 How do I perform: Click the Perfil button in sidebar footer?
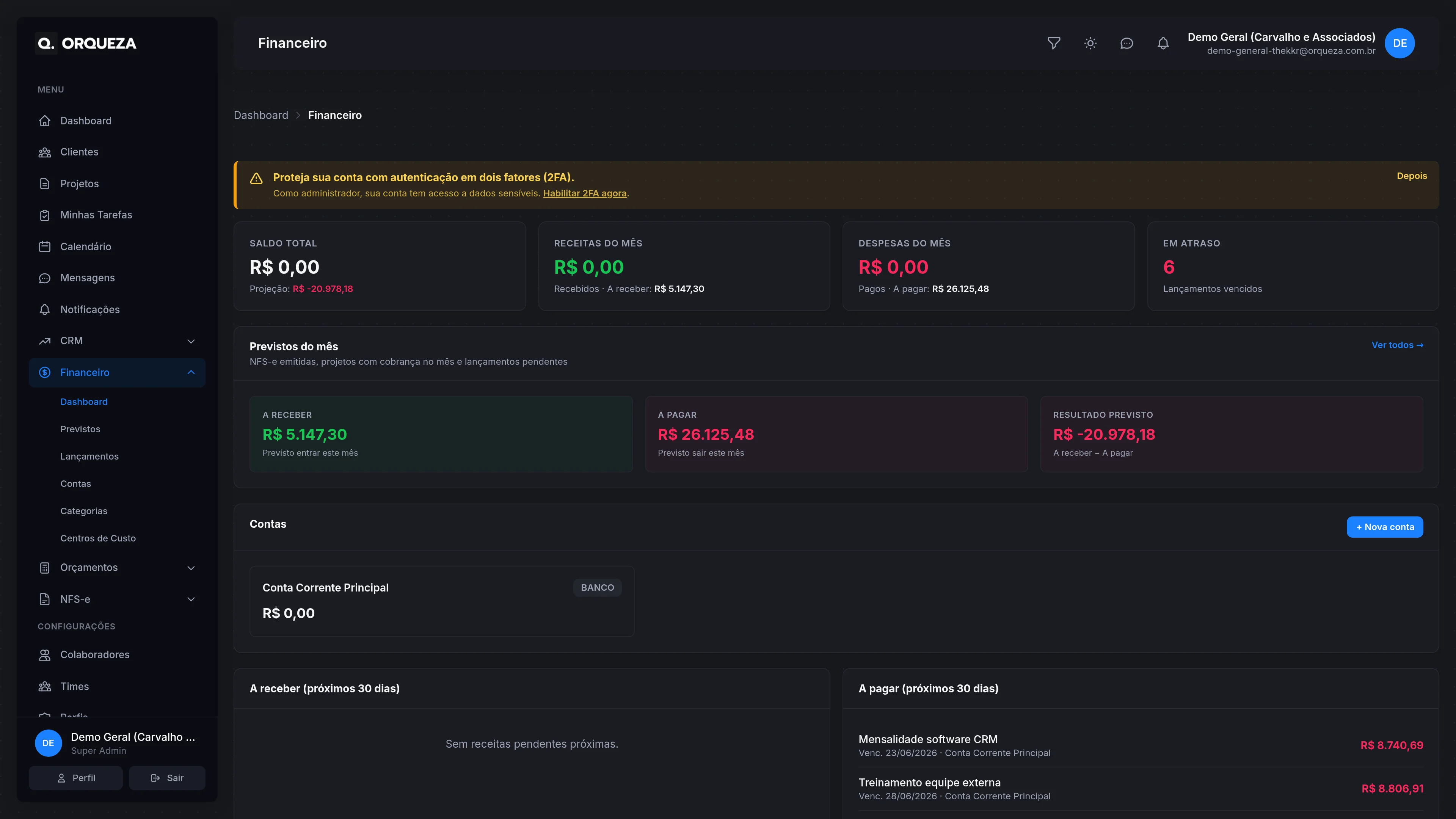click(x=76, y=778)
